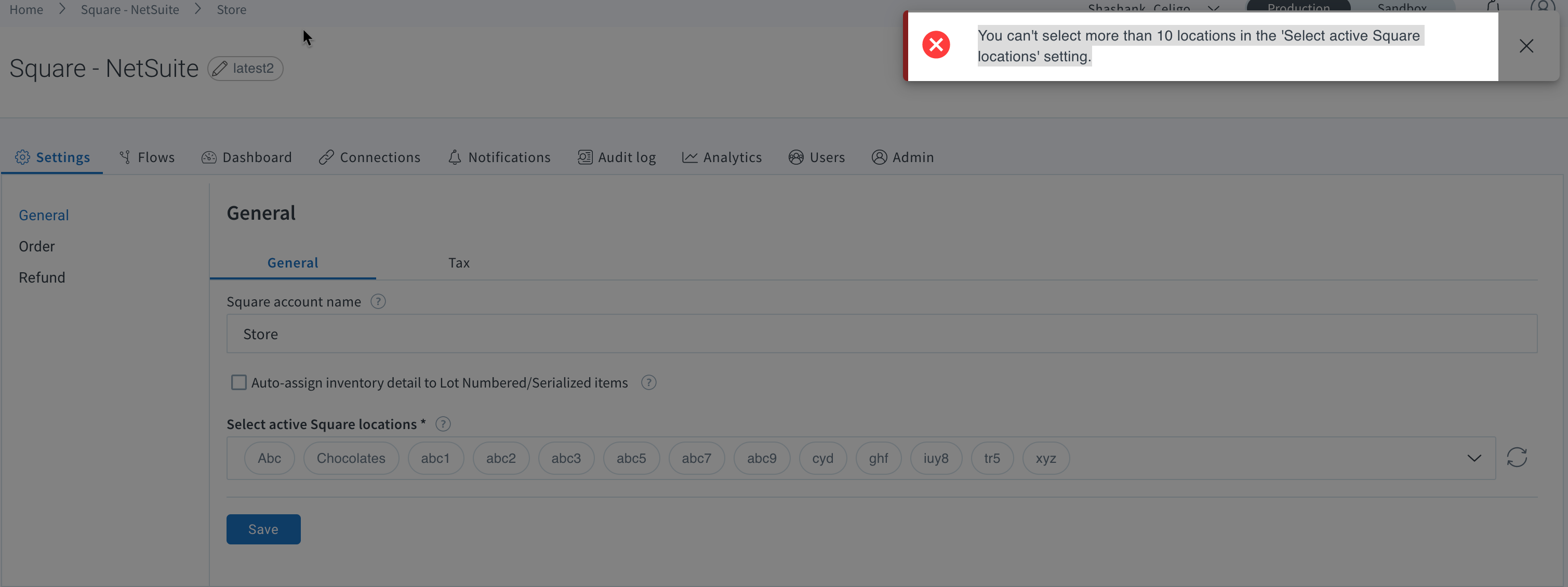
Task: Open the Connections tab
Action: tap(369, 157)
